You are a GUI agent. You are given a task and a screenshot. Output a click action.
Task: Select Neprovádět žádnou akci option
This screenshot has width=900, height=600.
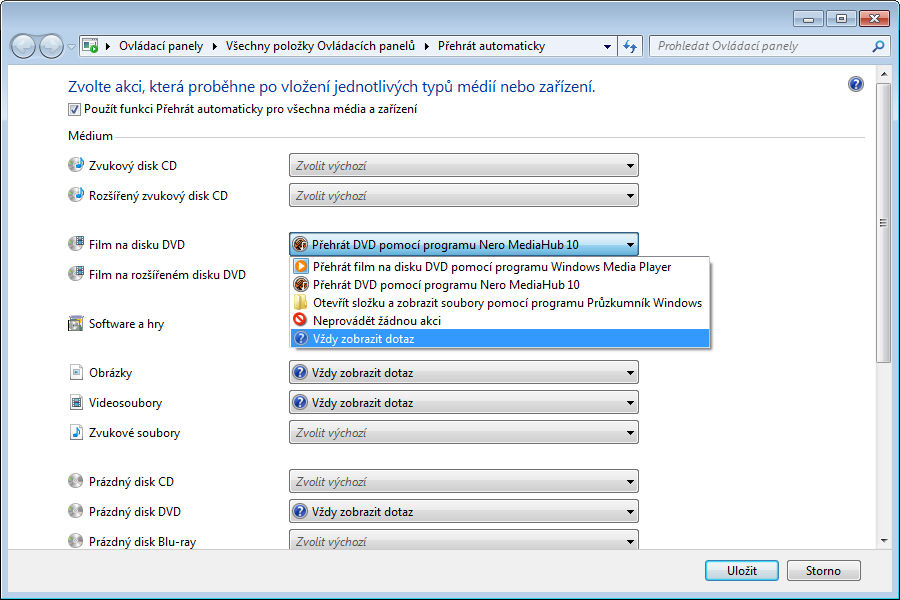coord(376,321)
